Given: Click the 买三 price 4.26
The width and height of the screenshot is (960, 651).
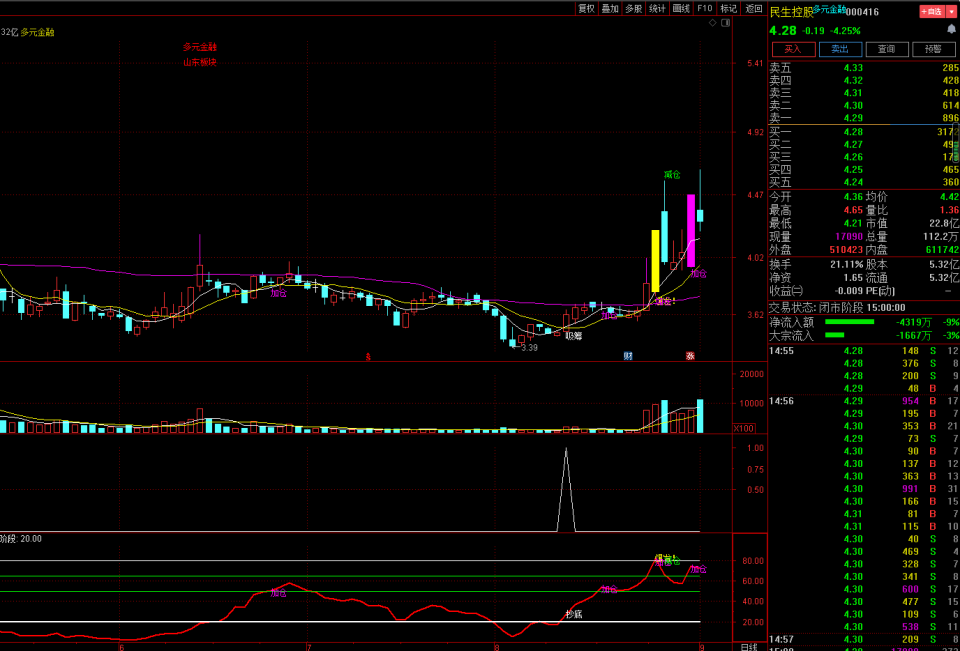Looking at the screenshot, I should click(x=853, y=157).
